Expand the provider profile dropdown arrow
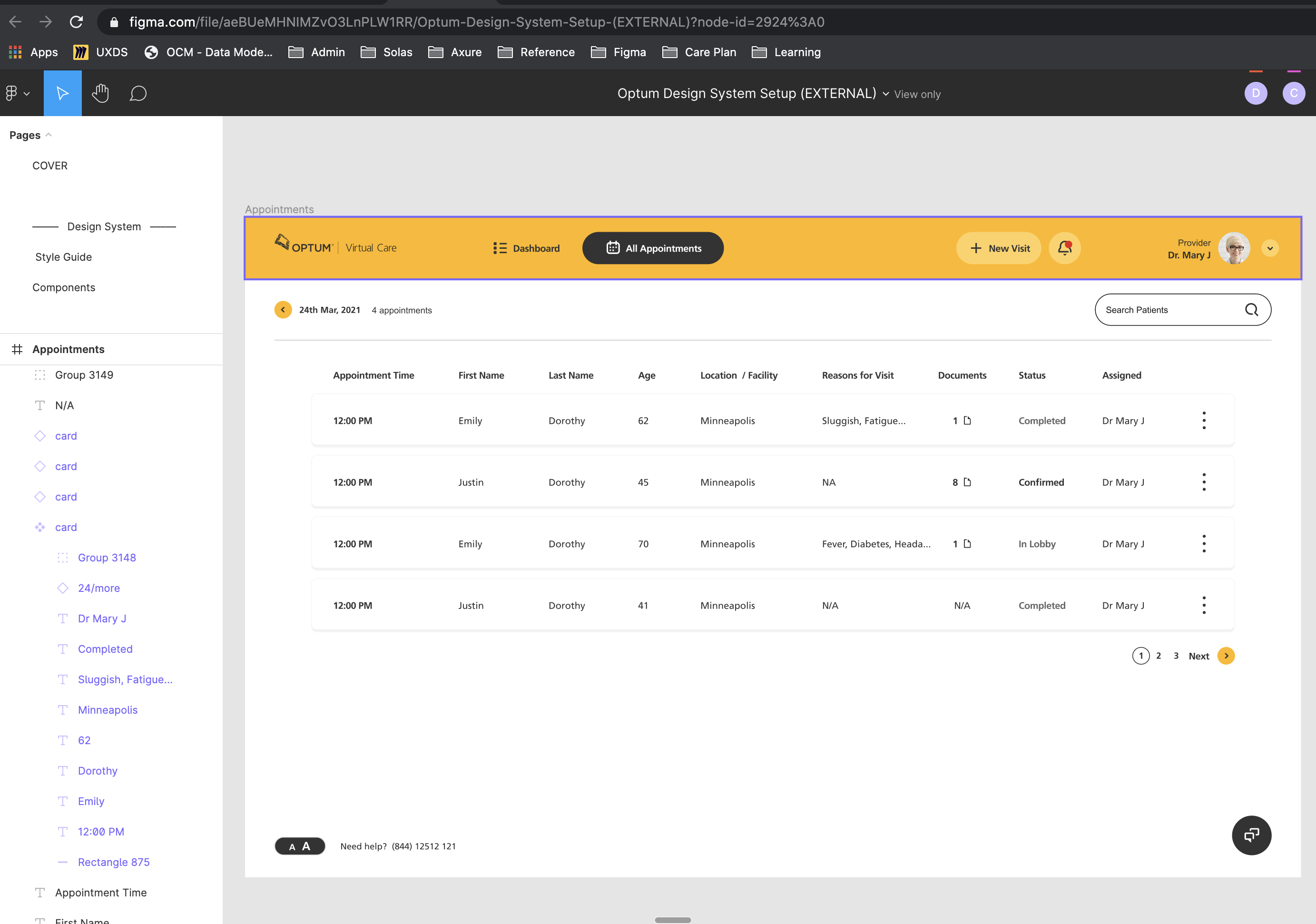The width and height of the screenshot is (1316, 924). click(x=1269, y=248)
